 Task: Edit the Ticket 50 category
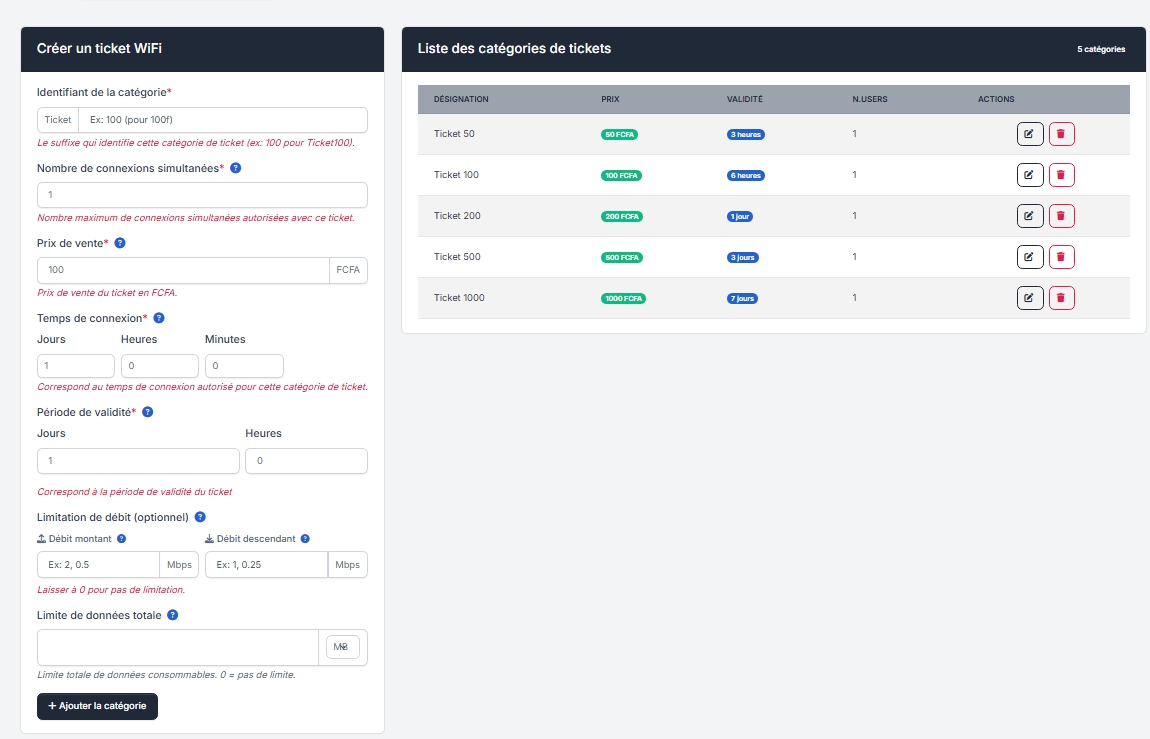coord(1030,134)
